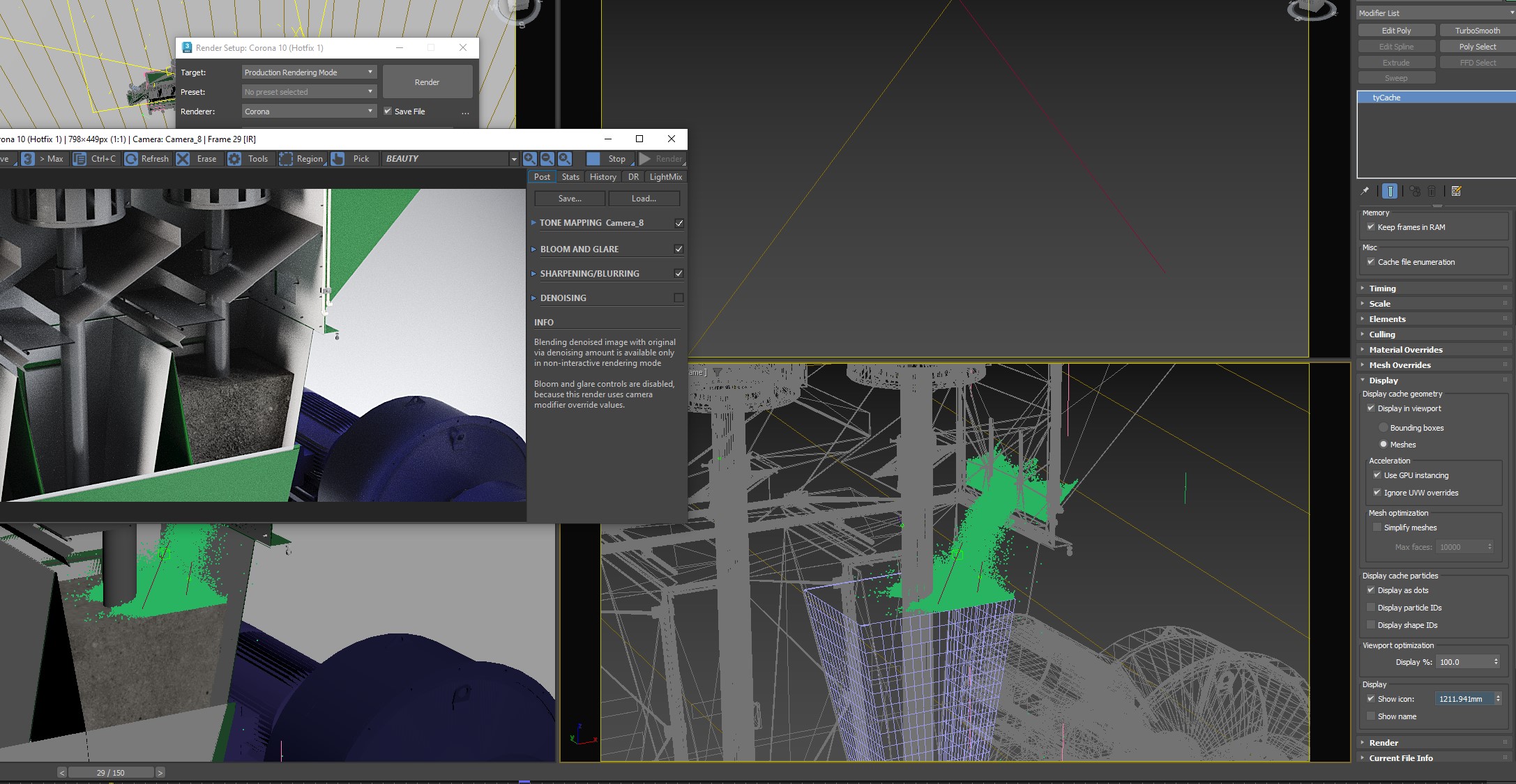Open configure modifier sets icon
1516x784 pixels.
(1456, 191)
